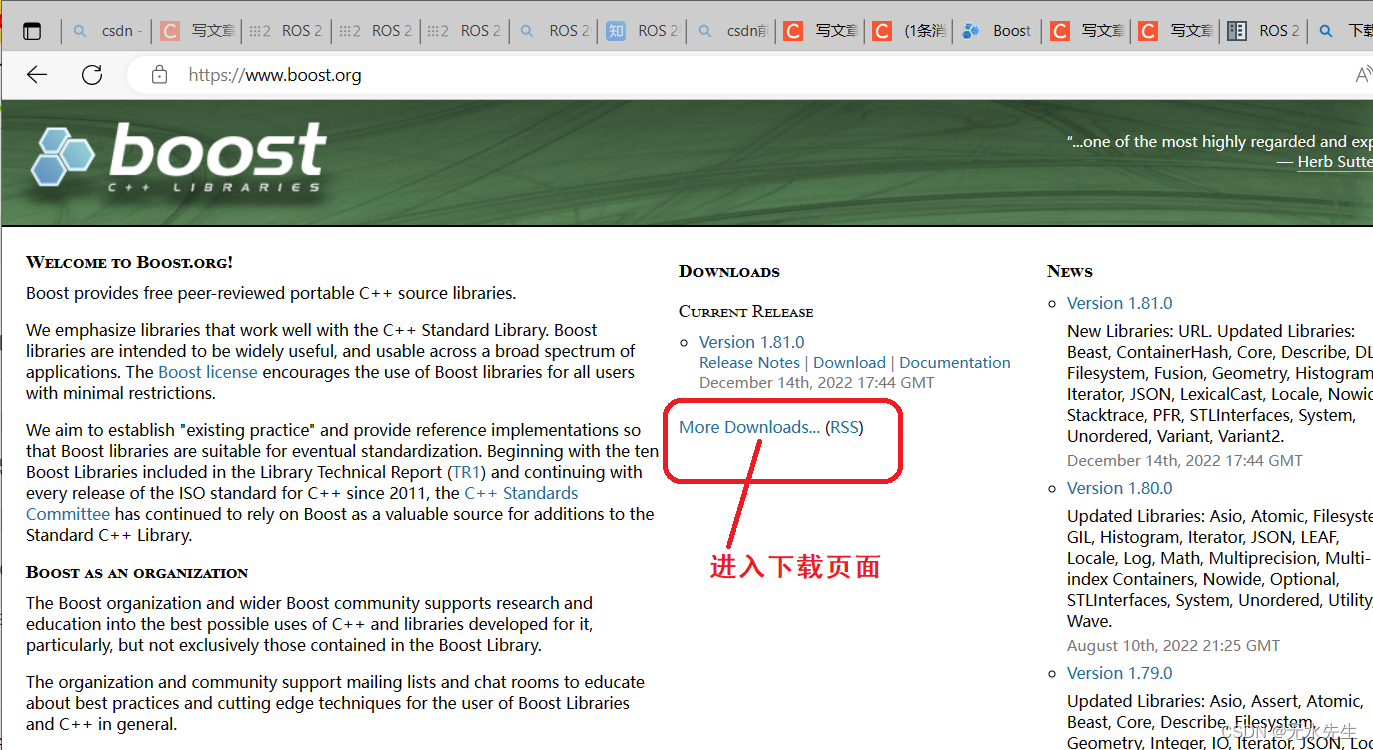Open Release Notes for Version 1.81.0
The width and height of the screenshot is (1373, 750).
pyautogui.click(x=749, y=362)
